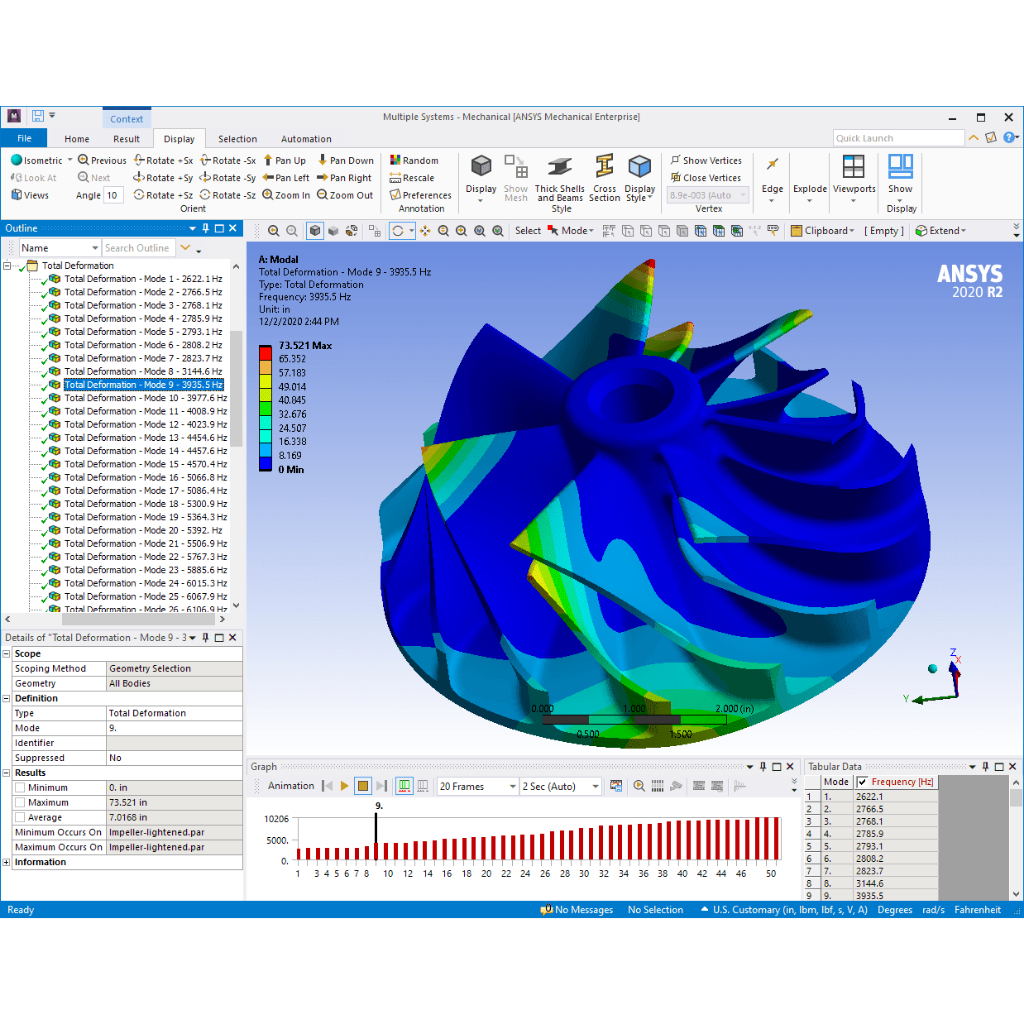
Task: Step to previous animation frame
Action: (328, 786)
